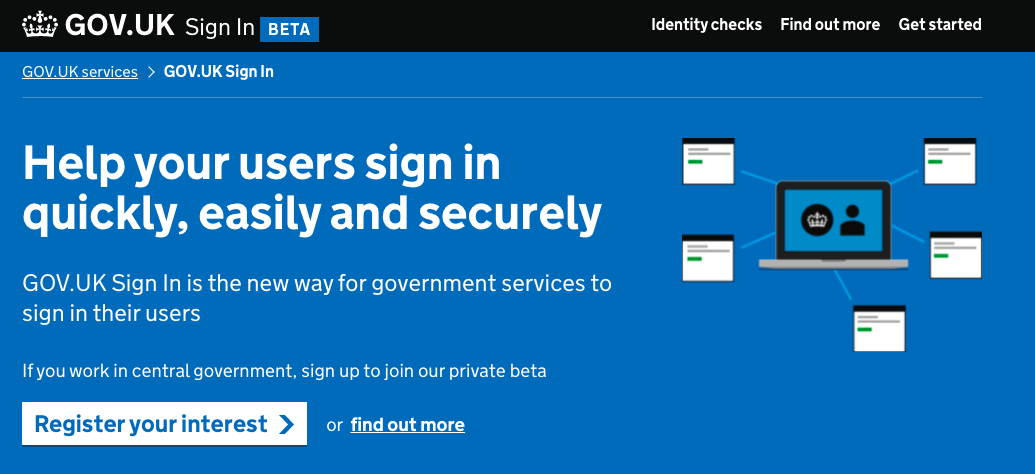This screenshot has width=1035, height=474.
Task: Click the GOV.UK header wordmark
Action: click(x=119, y=25)
